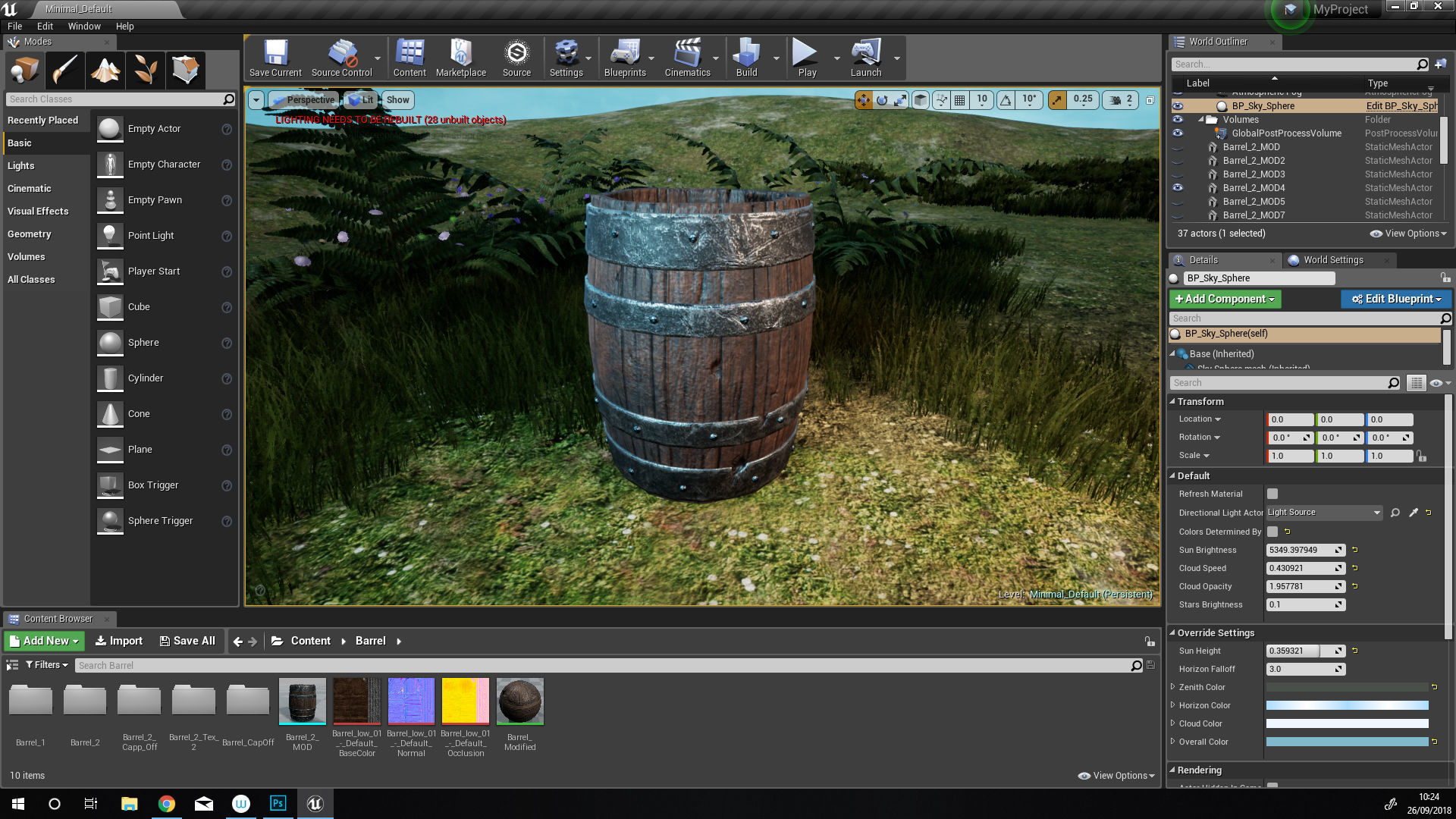This screenshot has height=819, width=1456.
Task: Click the Lit view mode button
Action: [360, 100]
